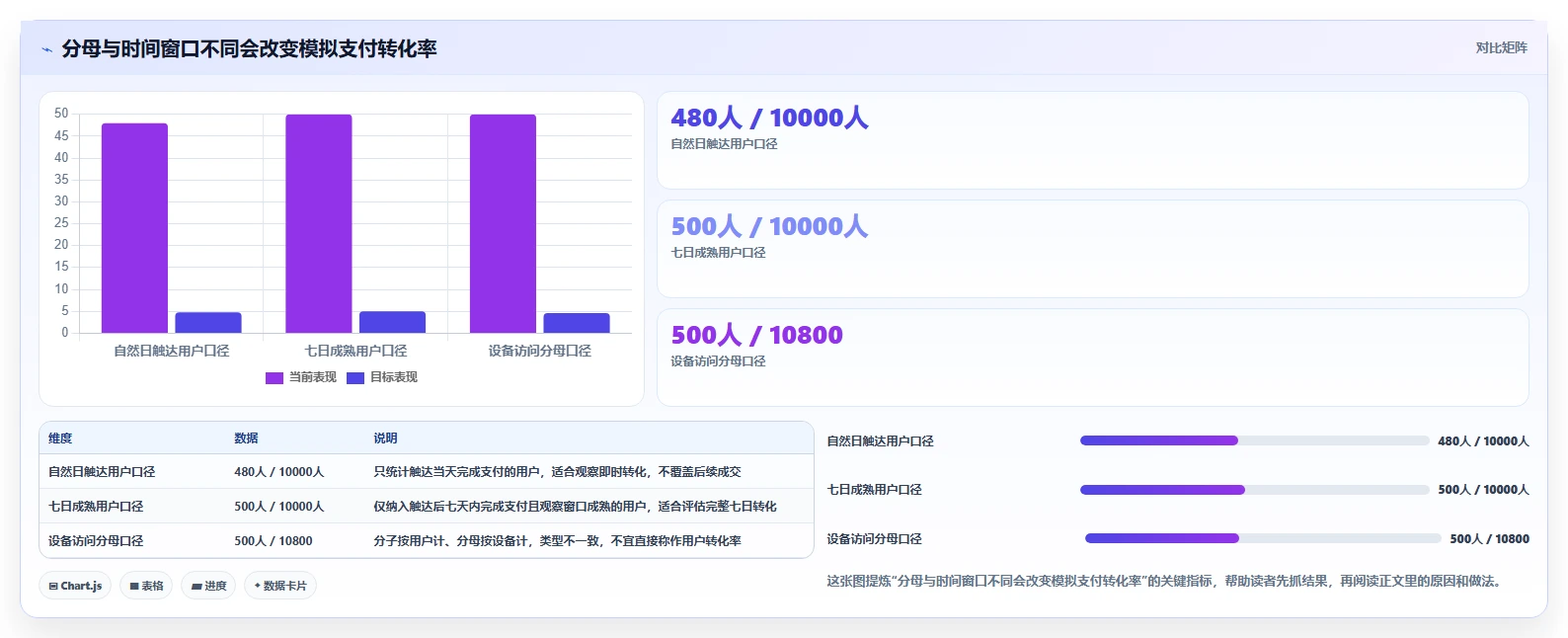
Task: Click the x-axis label 设备访问分母口径
Action: pyautogui.click(x=540, y=351)
